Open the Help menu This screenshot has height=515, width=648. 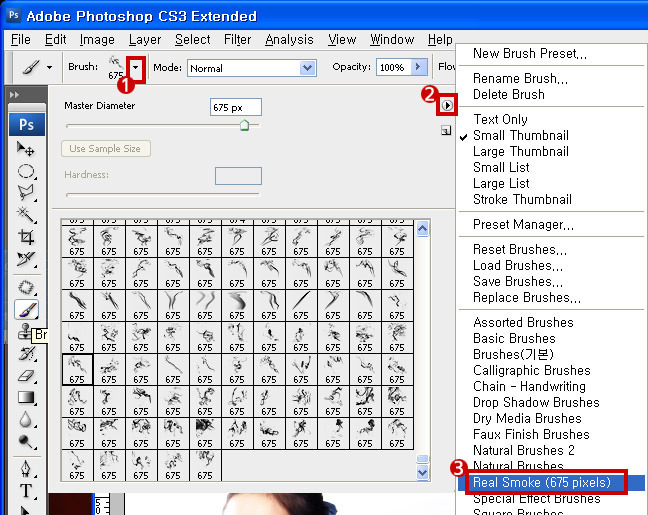coord(440,40)
